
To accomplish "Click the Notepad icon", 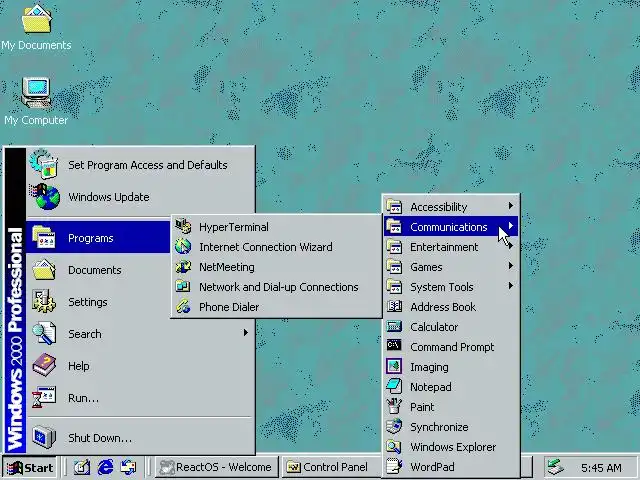I will 394,386.
